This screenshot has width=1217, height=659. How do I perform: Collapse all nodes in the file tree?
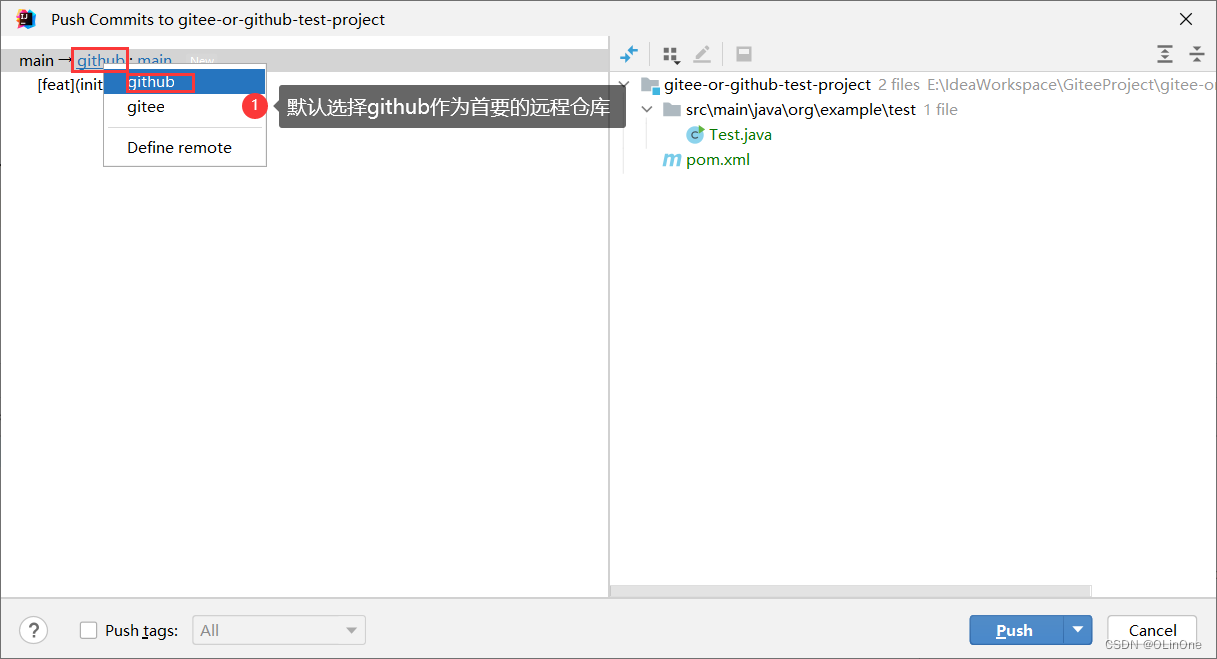[x=1196, y=54]
